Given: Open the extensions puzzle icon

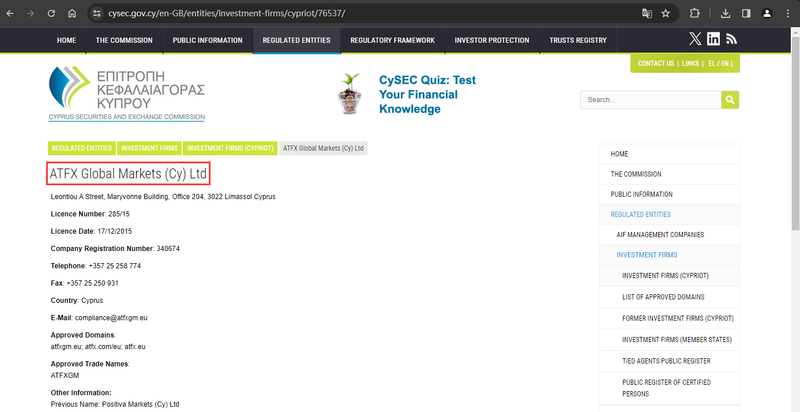Looking at the screenshot, I should point(694,14).
